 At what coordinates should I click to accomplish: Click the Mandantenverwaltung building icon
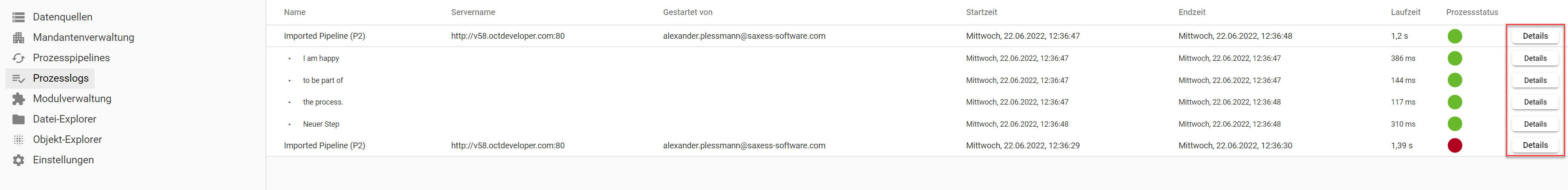pyautogui.click(x=19, y=38)
